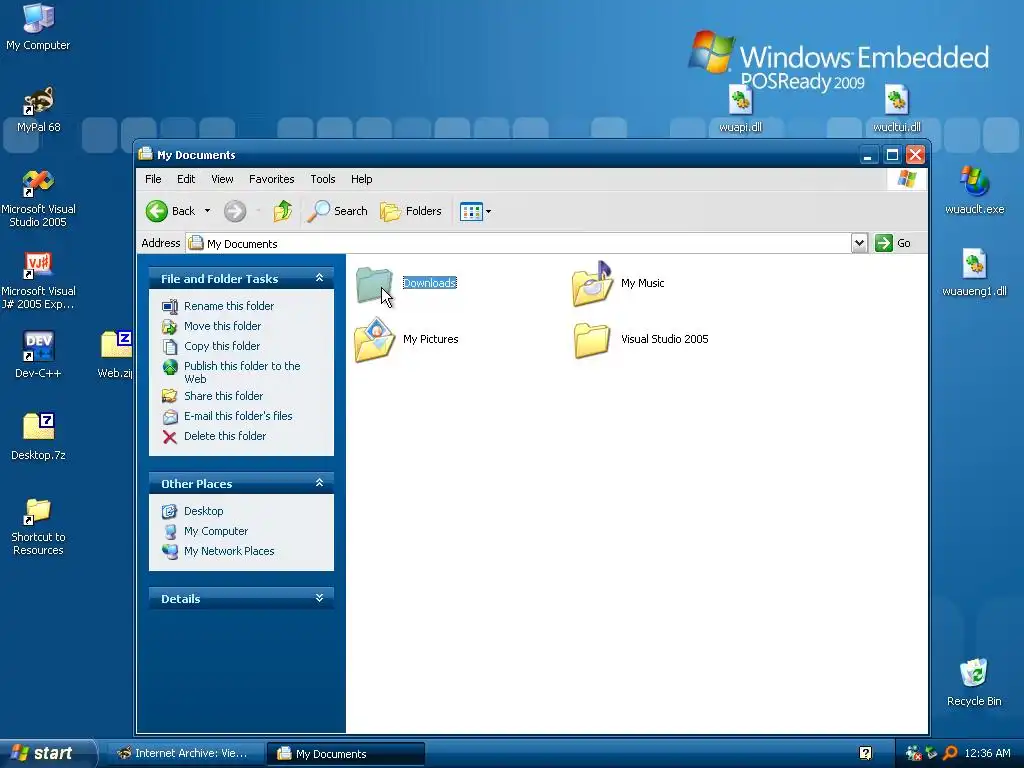The width and height of the screenshot is (1024, 768).
Task: Open the Back history dropdown arrow
Action: coord(207,211)
